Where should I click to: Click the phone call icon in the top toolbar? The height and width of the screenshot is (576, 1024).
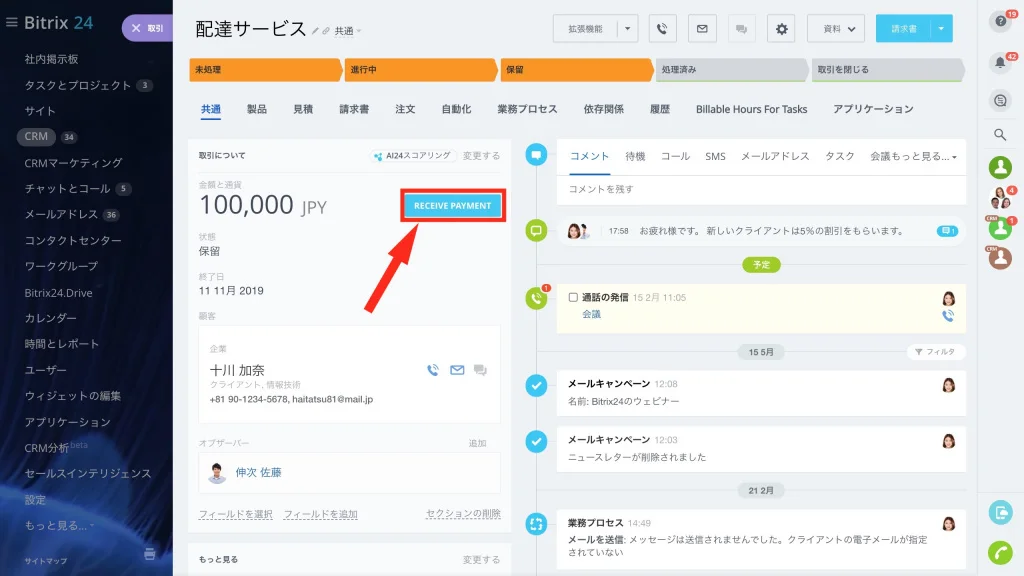[662, 29]
